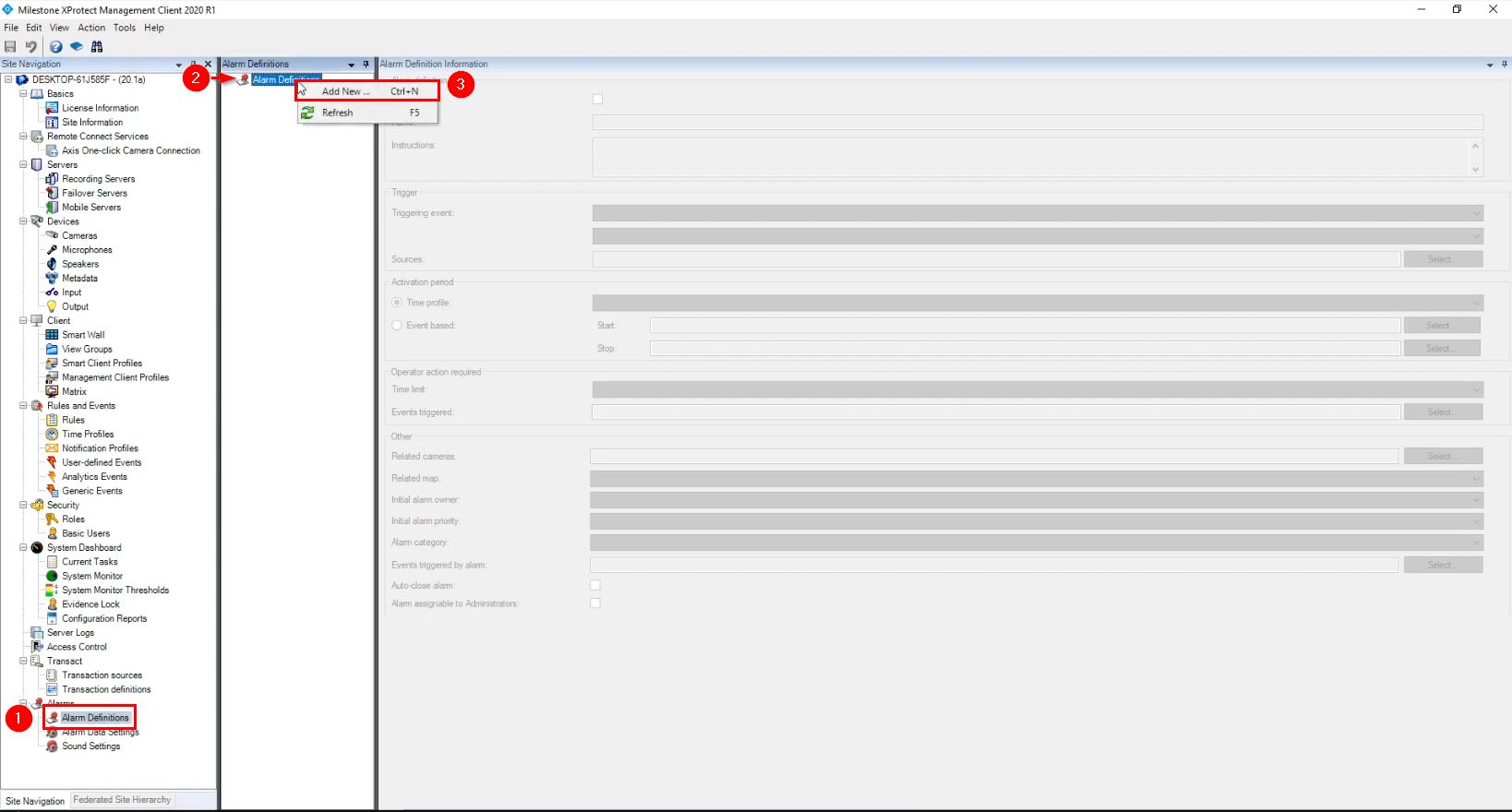The height and width of the screenshot is (812, 1512).
Task: Collapse the Security tree node
Action: pos(24,506)
